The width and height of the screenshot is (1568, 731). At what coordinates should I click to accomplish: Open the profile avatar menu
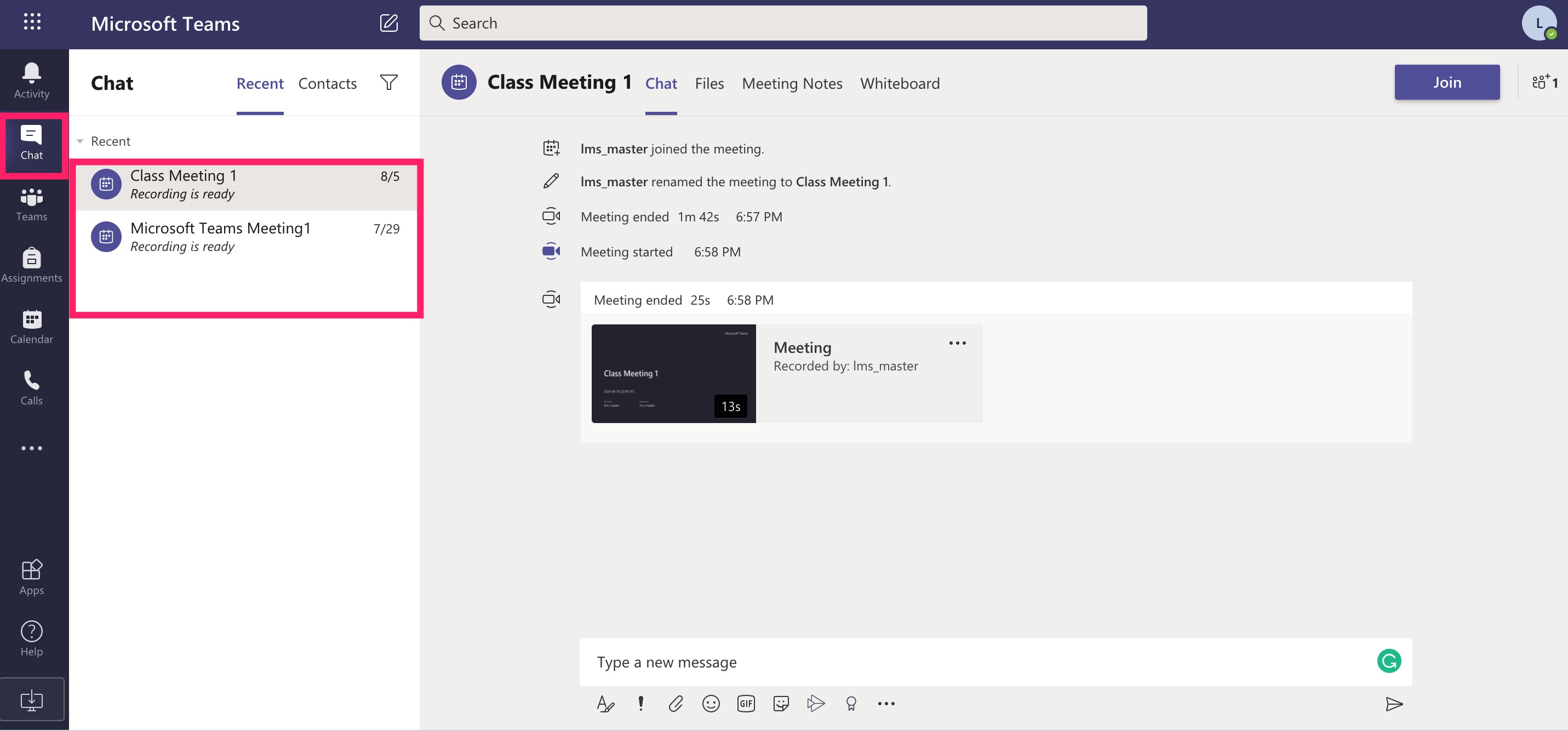[x=1540, y=23]
